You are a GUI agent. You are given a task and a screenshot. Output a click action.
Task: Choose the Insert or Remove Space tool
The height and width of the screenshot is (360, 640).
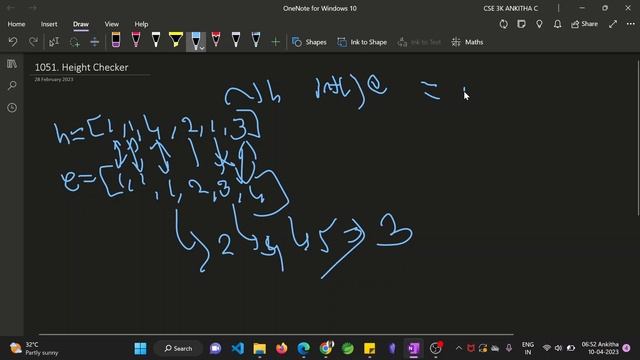coord(94,42)
